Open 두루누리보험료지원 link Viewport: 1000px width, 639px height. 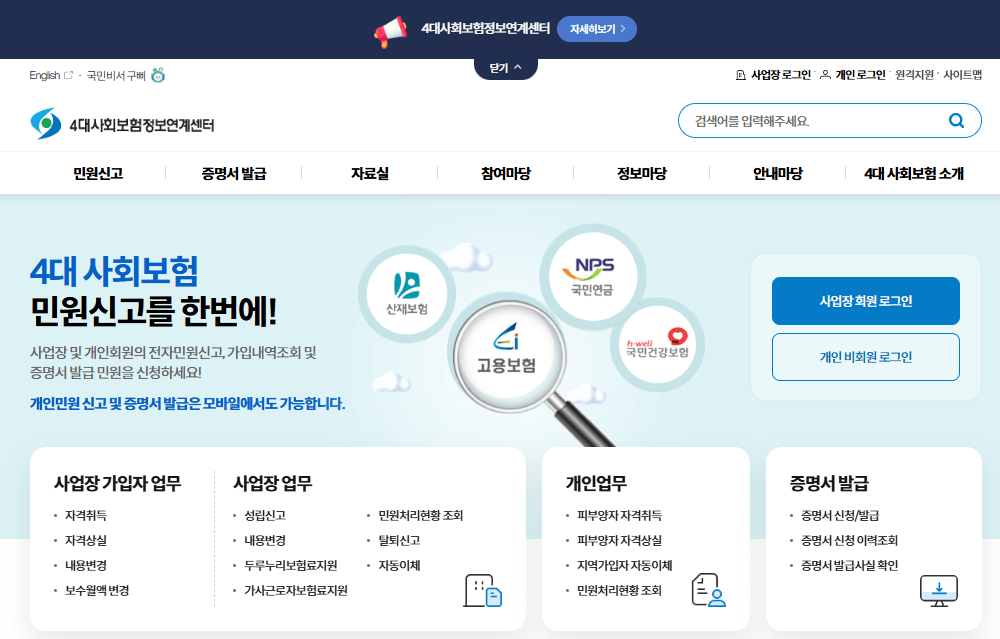click(x=291, y=565)
